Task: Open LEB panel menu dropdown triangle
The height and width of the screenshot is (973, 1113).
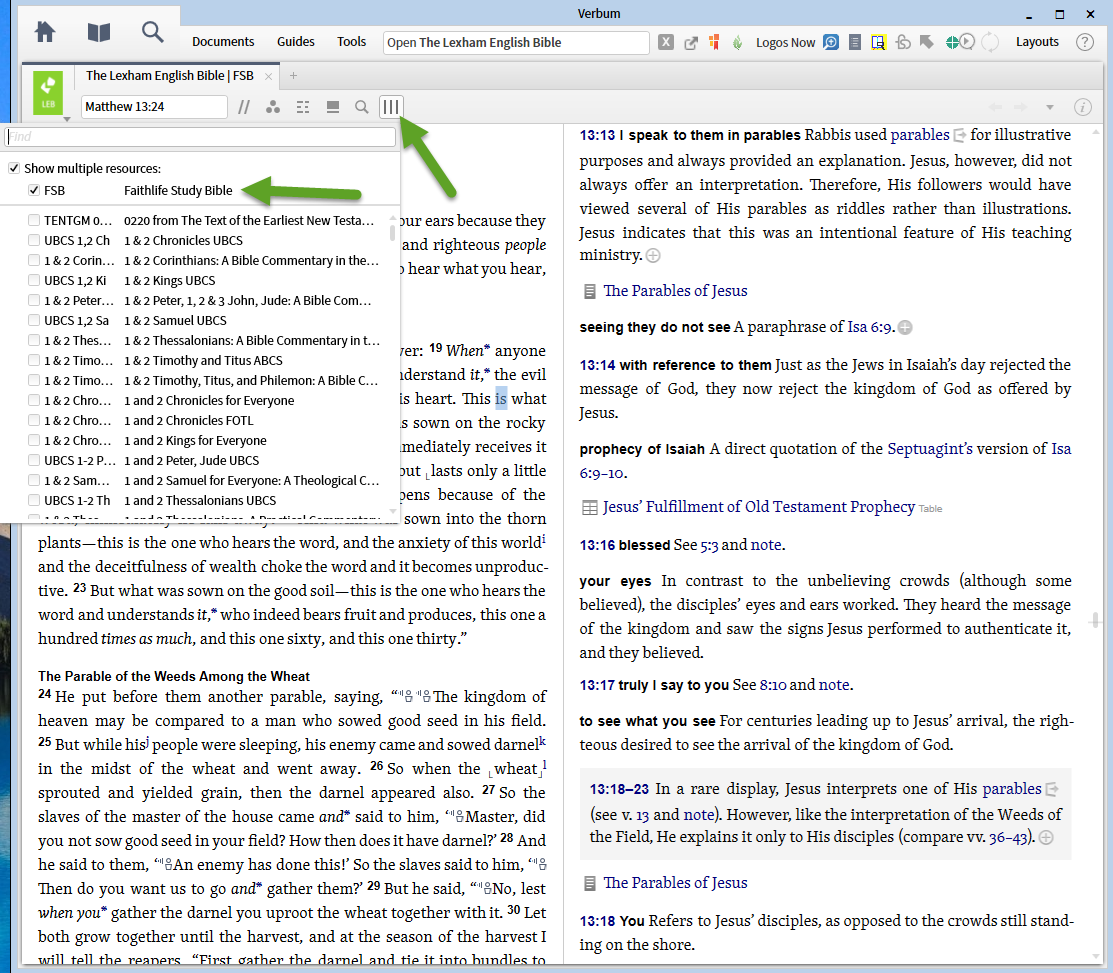Action: pyautogui.click(x=67, y=119)
